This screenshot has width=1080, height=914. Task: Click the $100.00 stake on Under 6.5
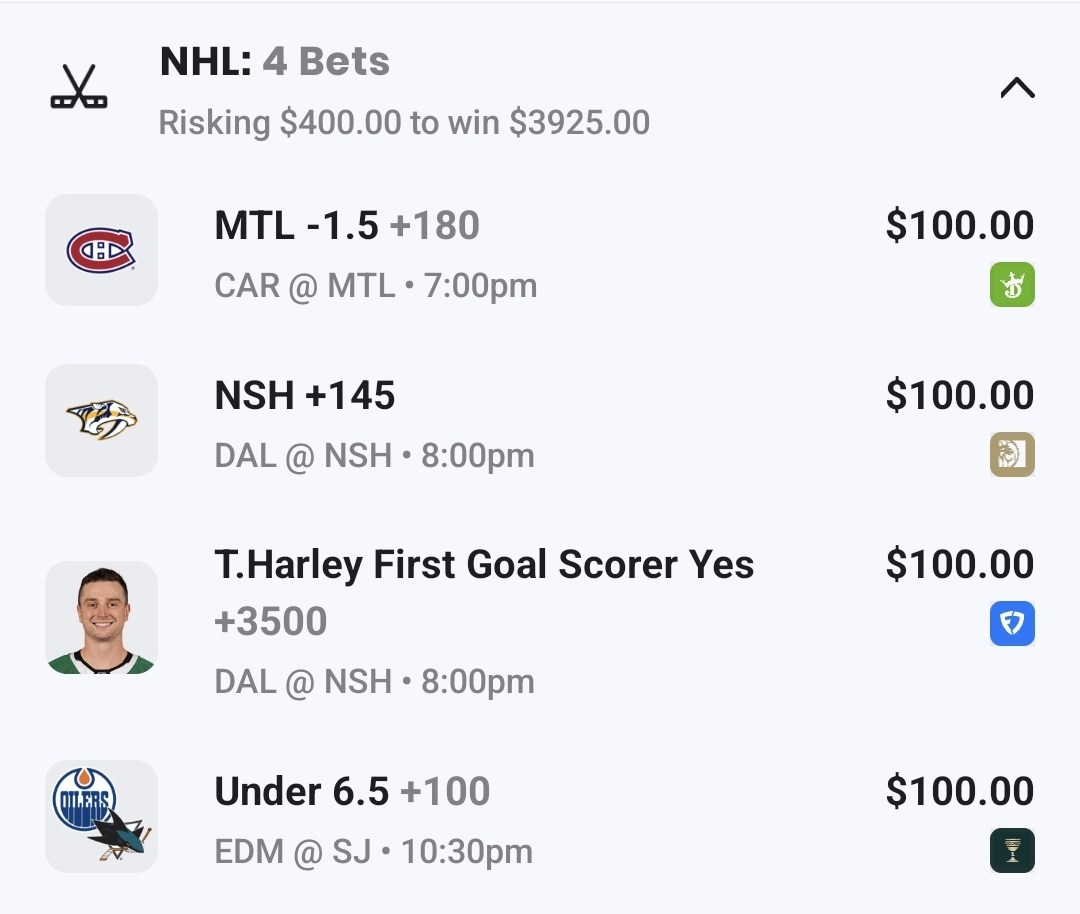(959, 792)
